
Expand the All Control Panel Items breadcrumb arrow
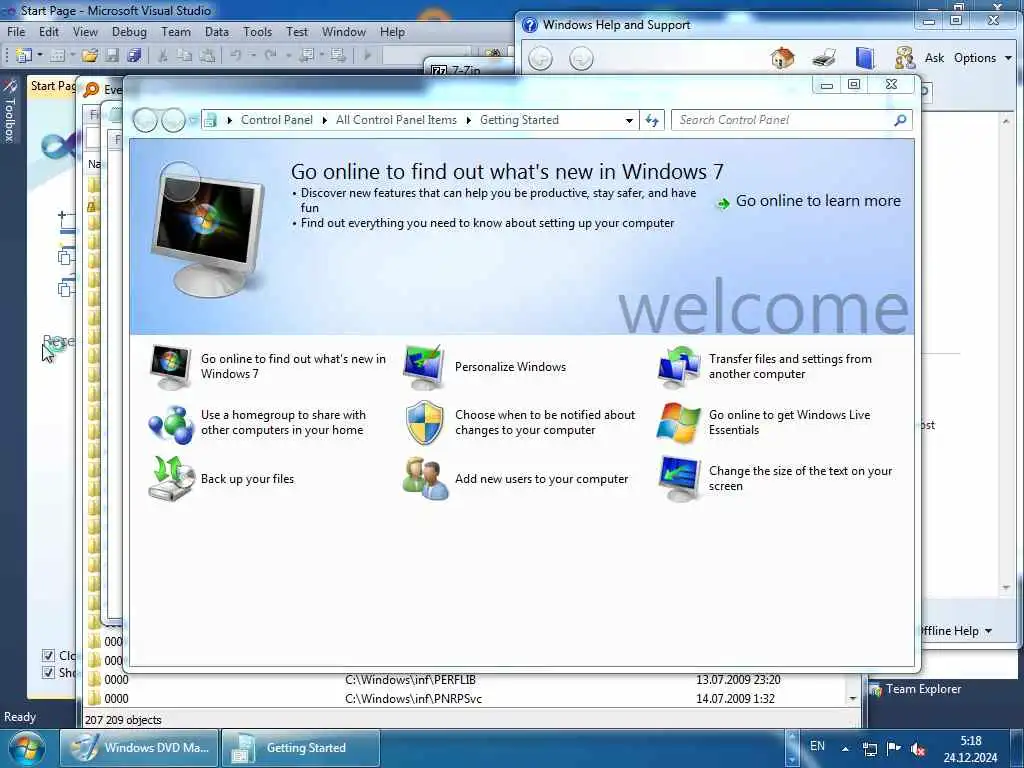(x=468, y=120)
